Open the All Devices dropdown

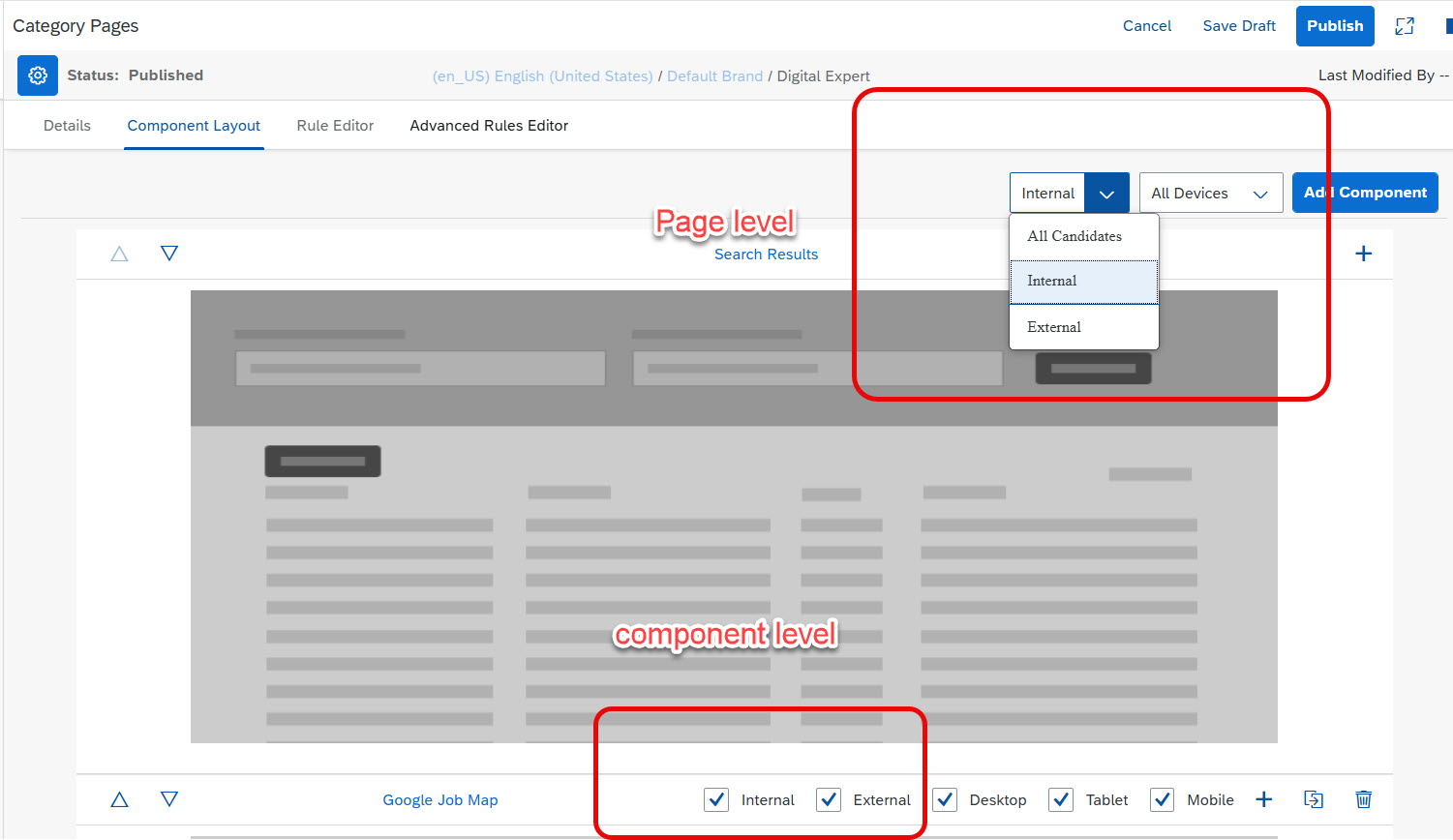[1211, 194]
